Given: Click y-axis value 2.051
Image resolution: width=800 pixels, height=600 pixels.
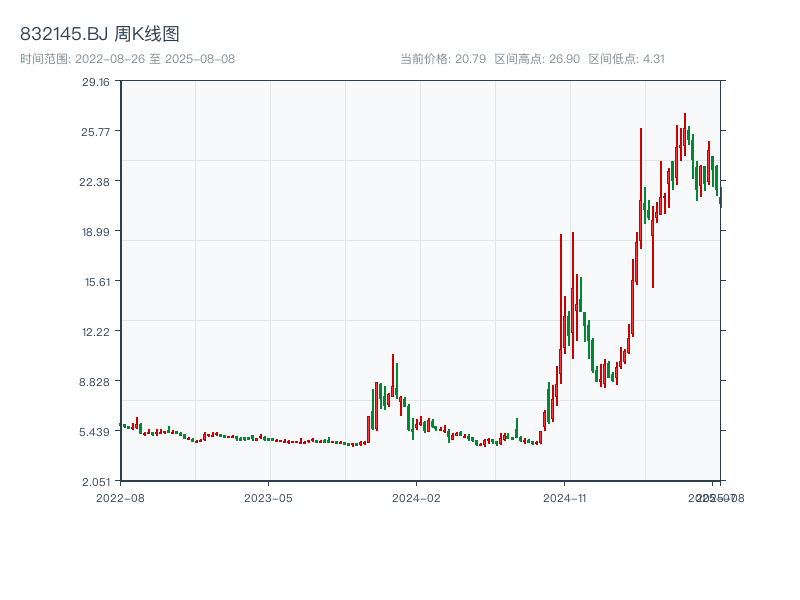Looking at the screenshot, I should point(96,482).
